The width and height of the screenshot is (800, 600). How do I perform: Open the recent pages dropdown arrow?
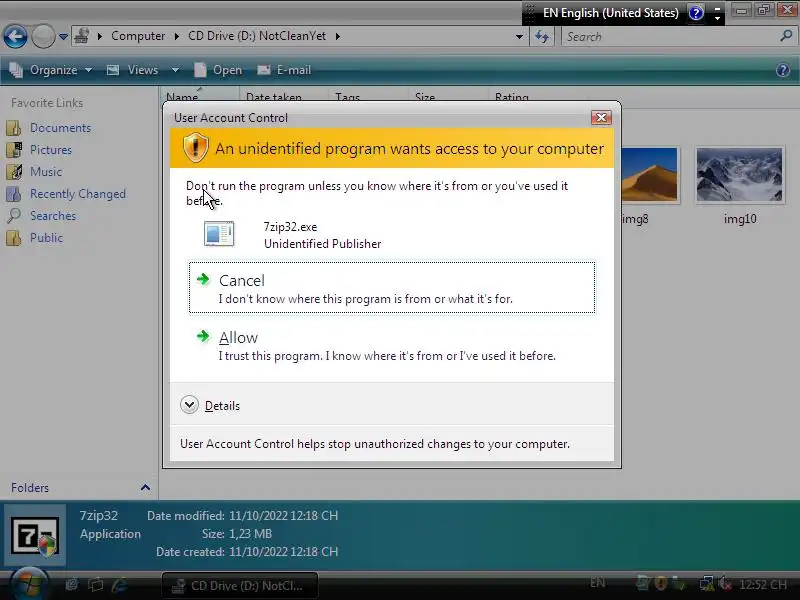point(63,37)
